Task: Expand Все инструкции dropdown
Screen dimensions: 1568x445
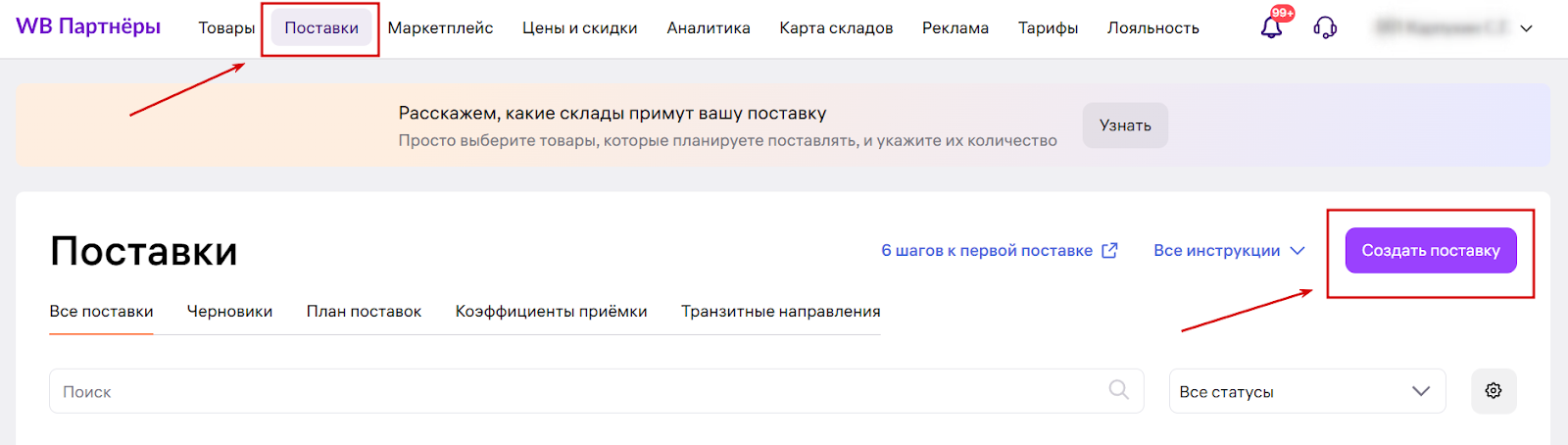Action: click(x=1229, y=251)
